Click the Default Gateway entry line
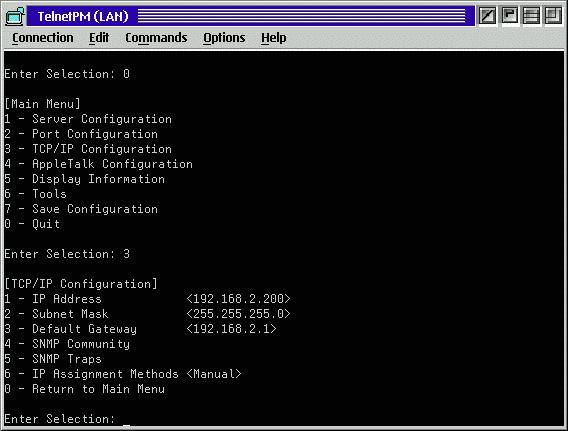The height and width of the screenshot is (431, 568). coord(141,329)
